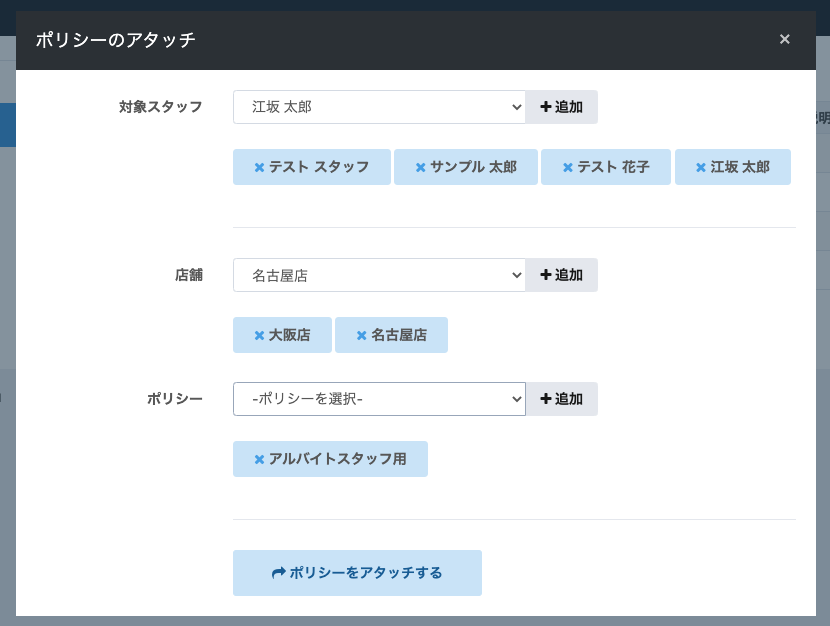Expand the -ポリシーを選択- dropdown

click(379, 399)
